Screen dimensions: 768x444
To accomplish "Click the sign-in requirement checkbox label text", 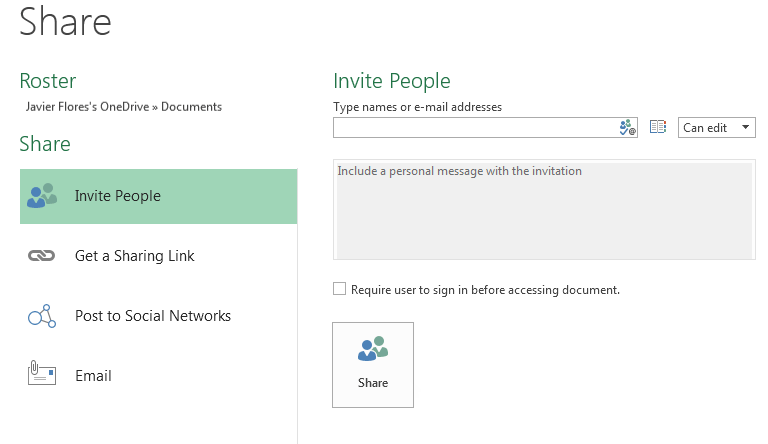I will [485, 290].
